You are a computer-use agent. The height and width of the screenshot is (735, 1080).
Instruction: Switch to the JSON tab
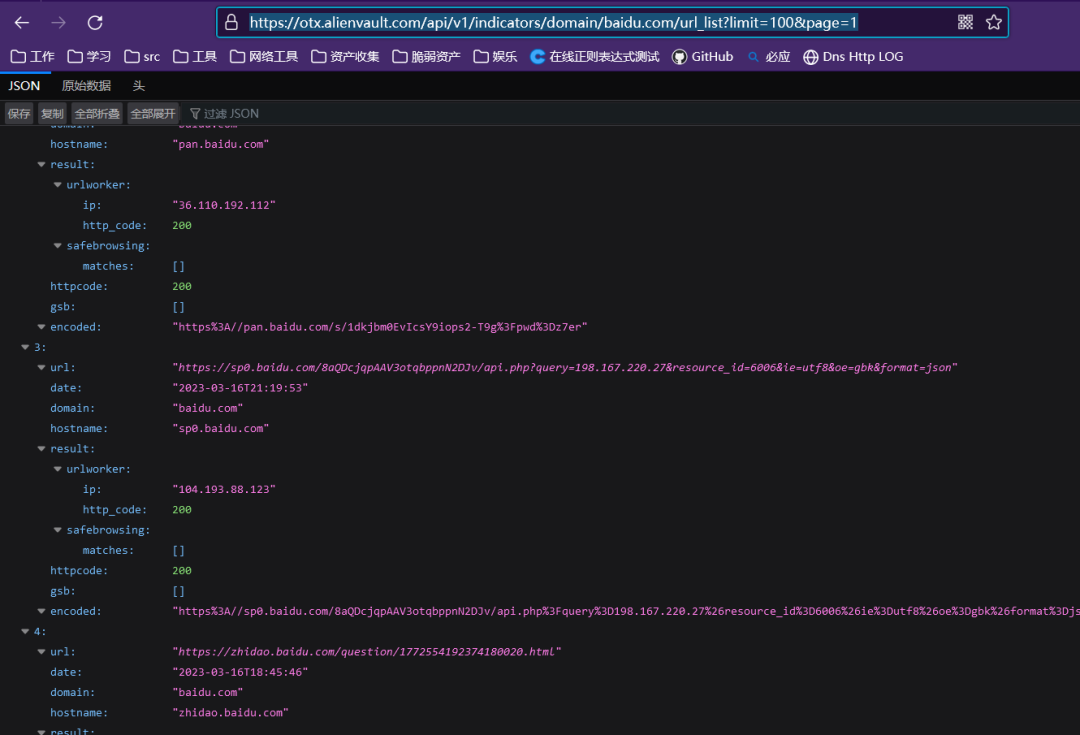tap(24, 85)
